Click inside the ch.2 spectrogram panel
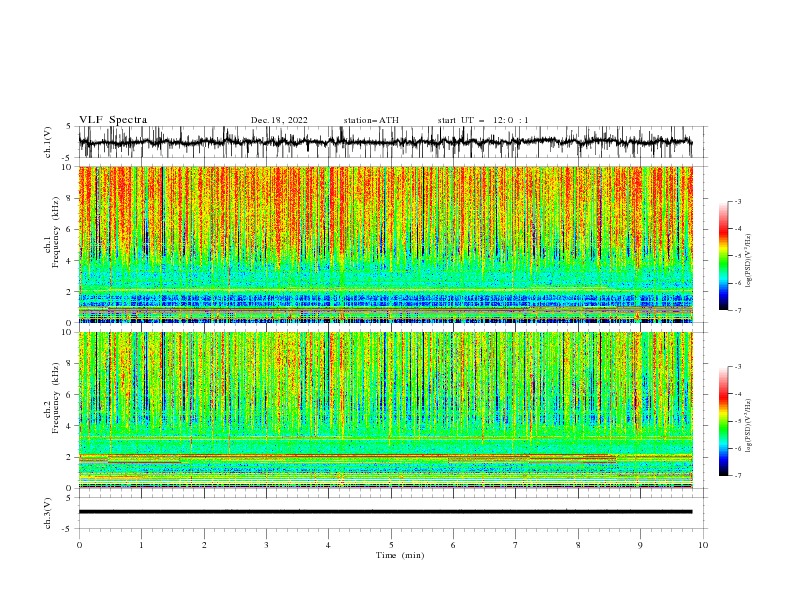 [x=385, y=410]
